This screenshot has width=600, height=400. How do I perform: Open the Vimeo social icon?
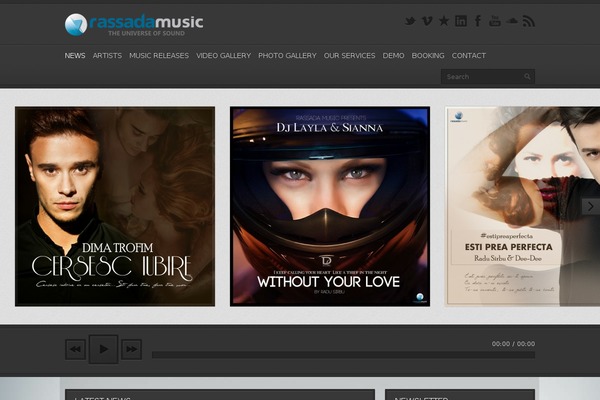[x=427, y=21]
